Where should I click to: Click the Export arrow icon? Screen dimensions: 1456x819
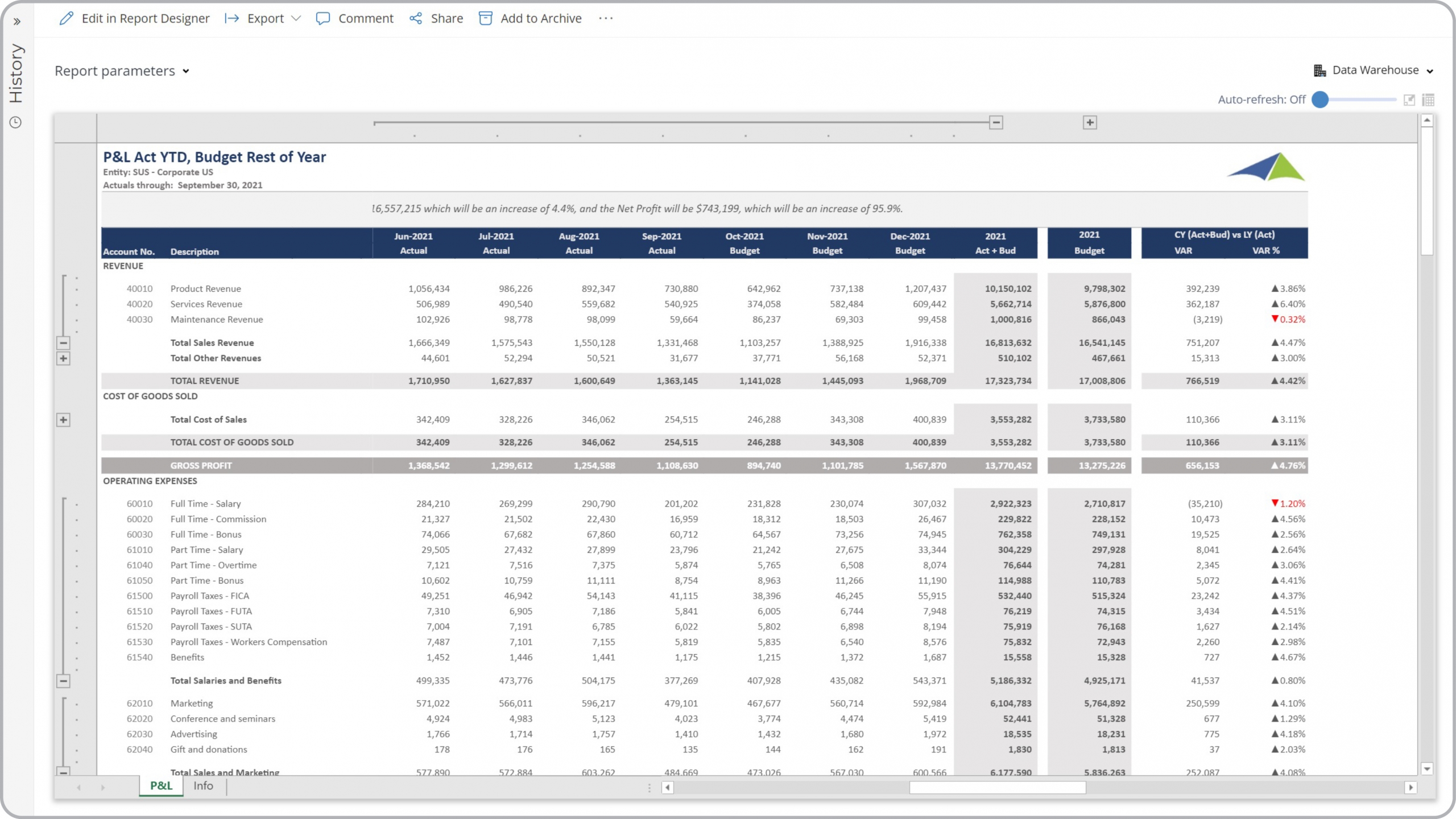[231, 18]
